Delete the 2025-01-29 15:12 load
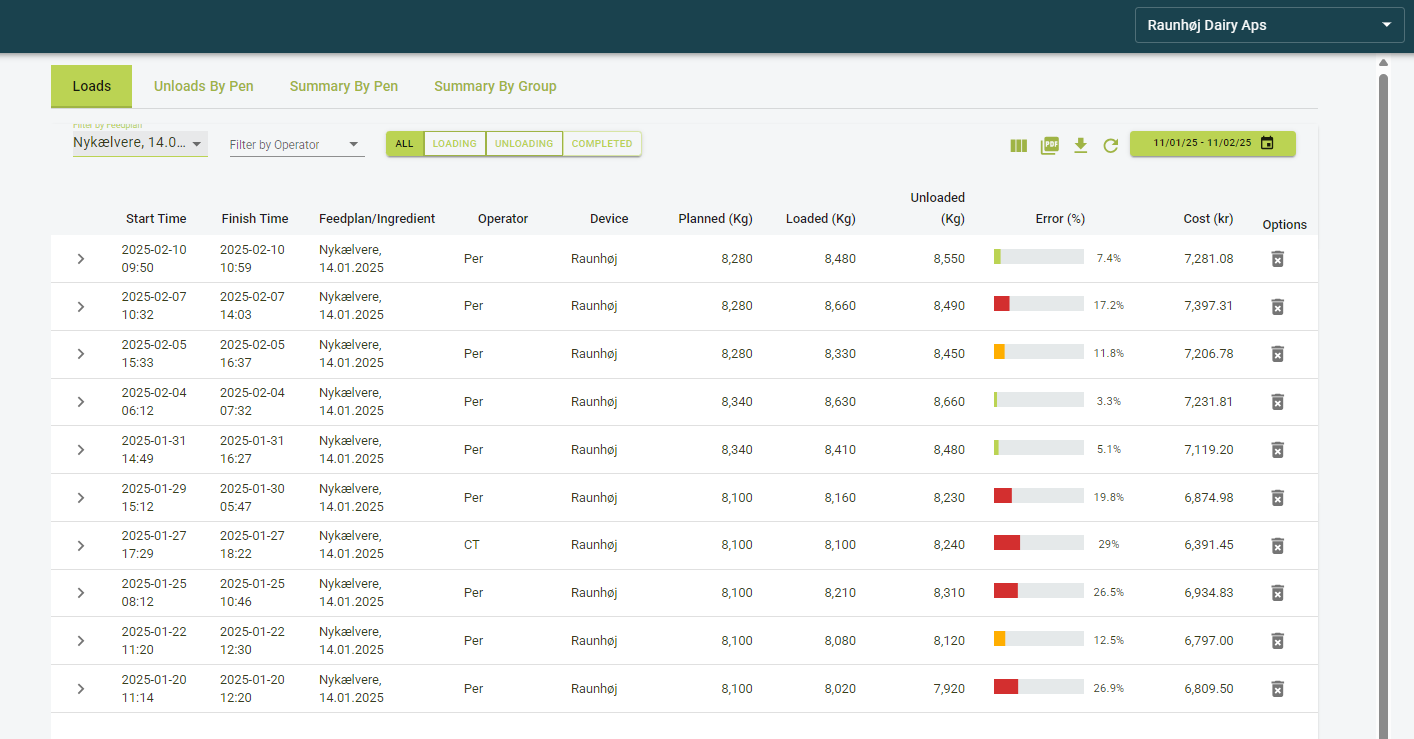The image size is (1414, 739). tap(1277, 498)
